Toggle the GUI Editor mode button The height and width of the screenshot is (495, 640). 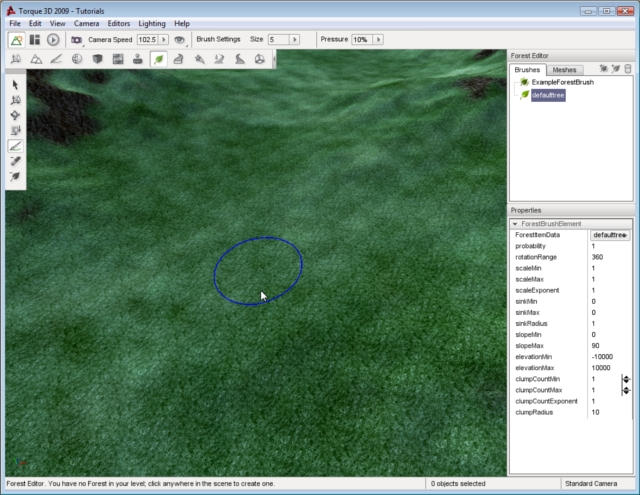(x=35, y=39)
